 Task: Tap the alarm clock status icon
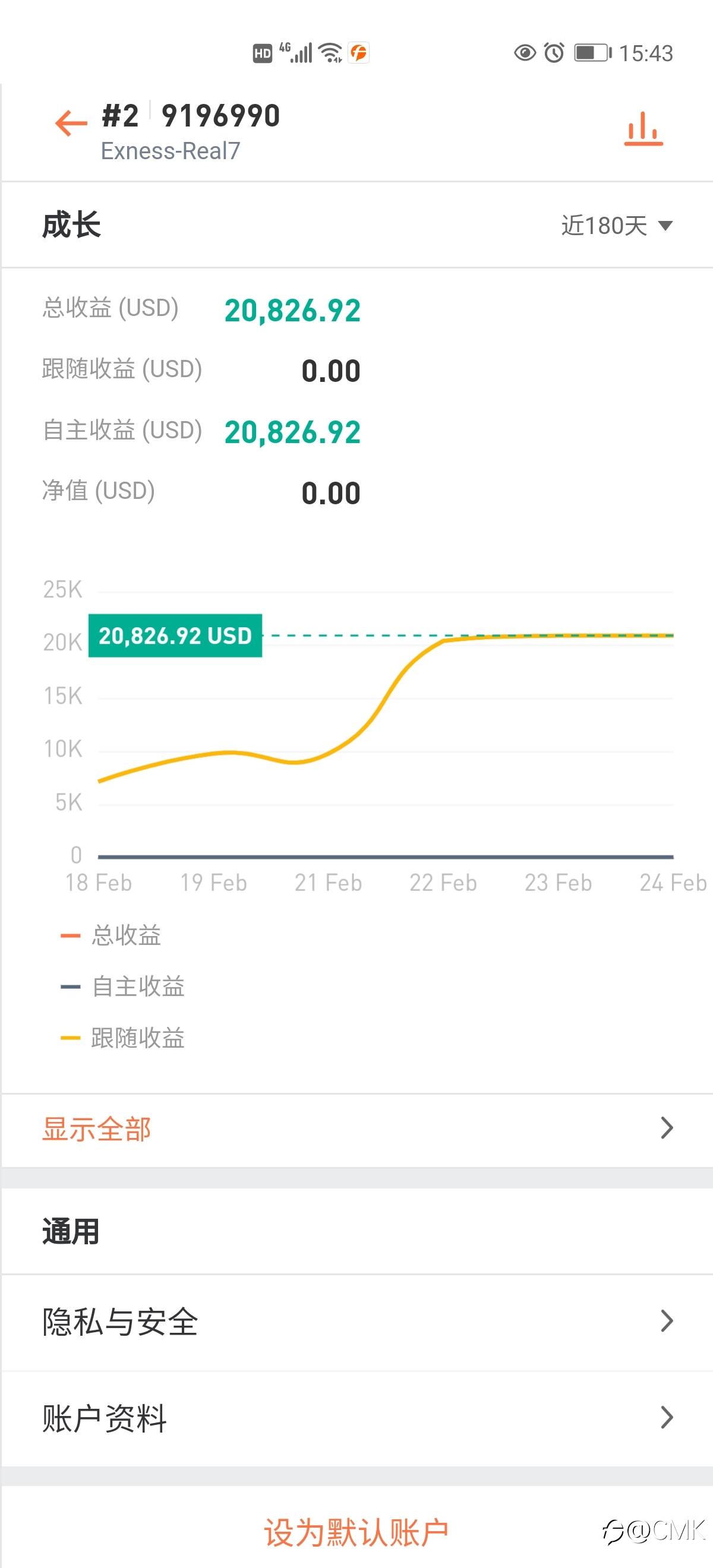[x=554, y=53]
